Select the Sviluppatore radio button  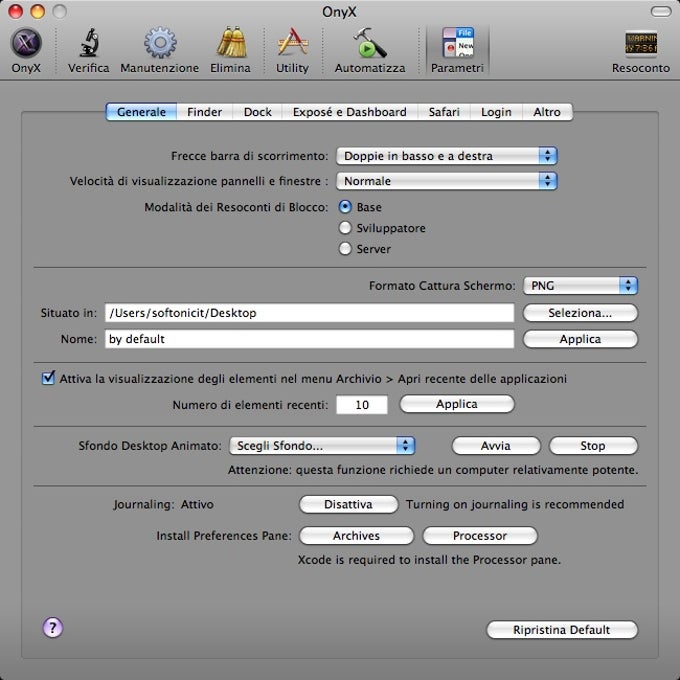(345, 228)
